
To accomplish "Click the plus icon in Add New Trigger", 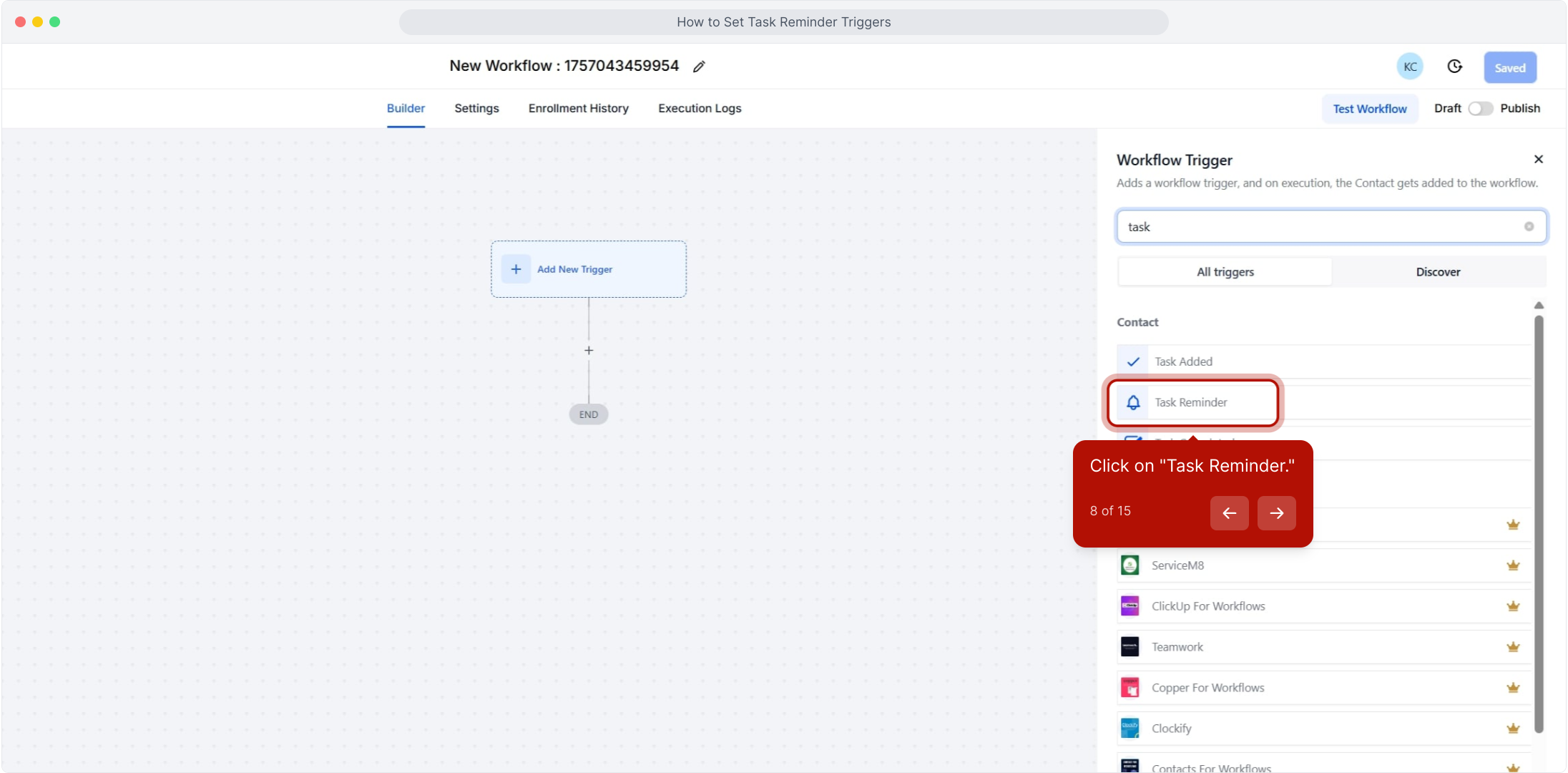I will coord(516,270).
